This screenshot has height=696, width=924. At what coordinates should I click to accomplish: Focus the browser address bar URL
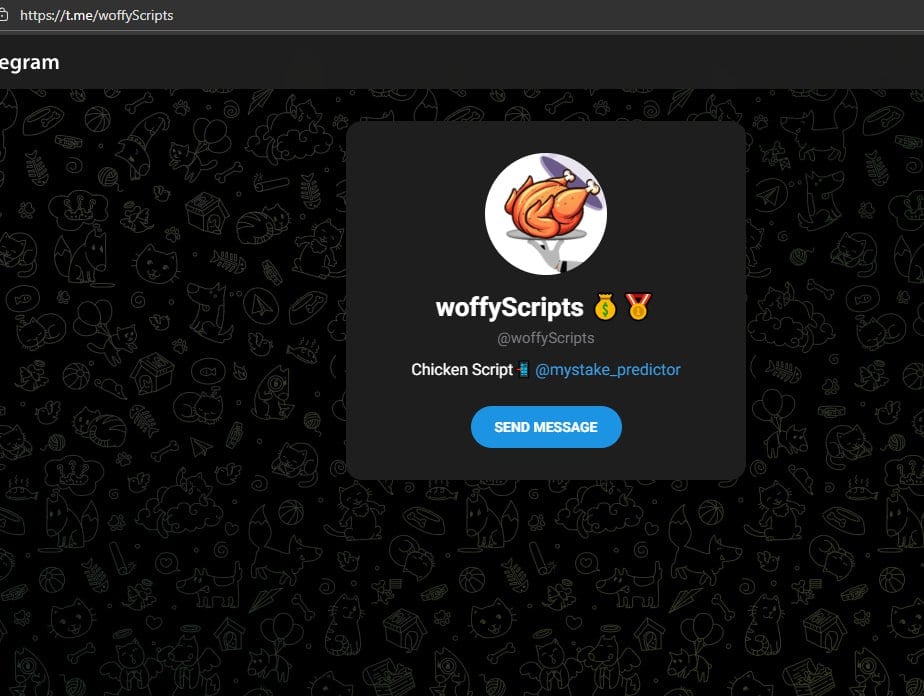(97, 15)
